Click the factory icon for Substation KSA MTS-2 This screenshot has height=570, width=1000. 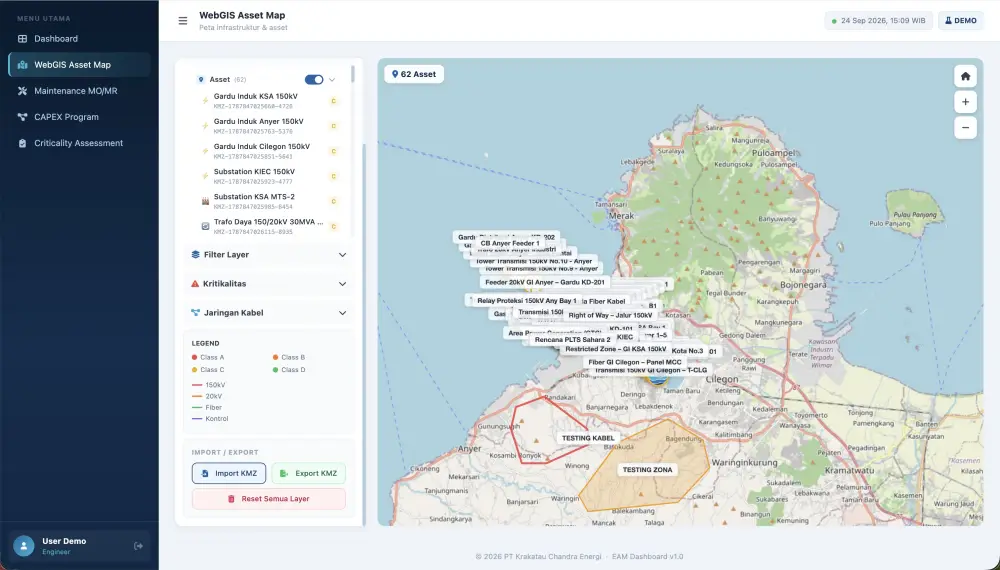(x=205, y=201)
